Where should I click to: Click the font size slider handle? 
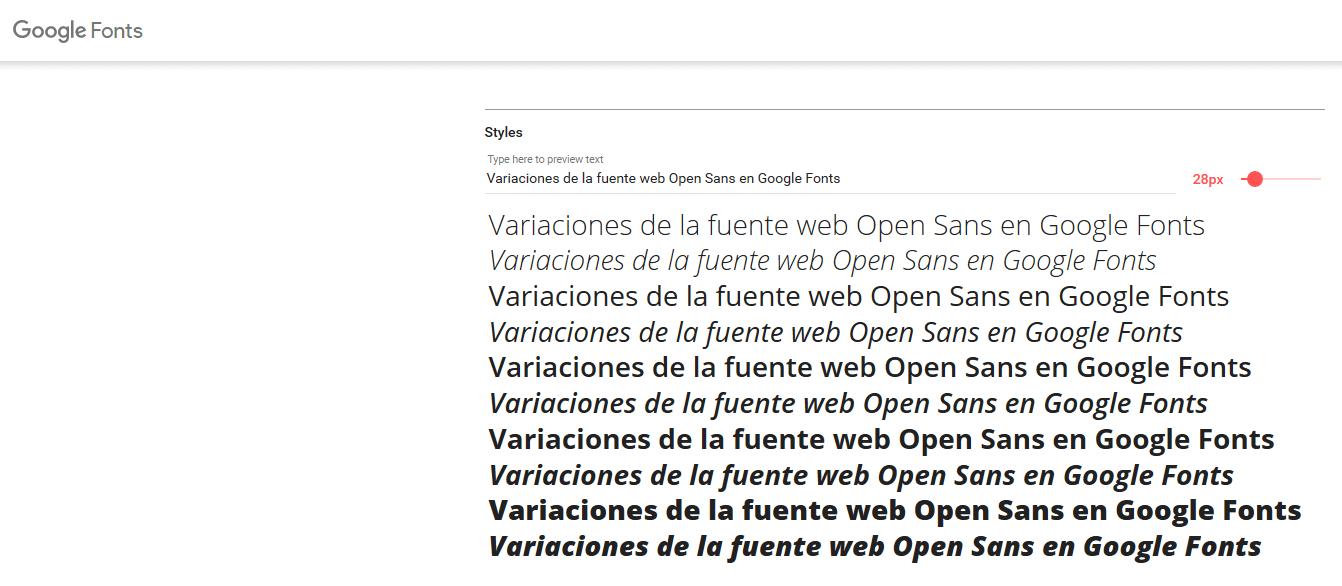click(1255, 179)
